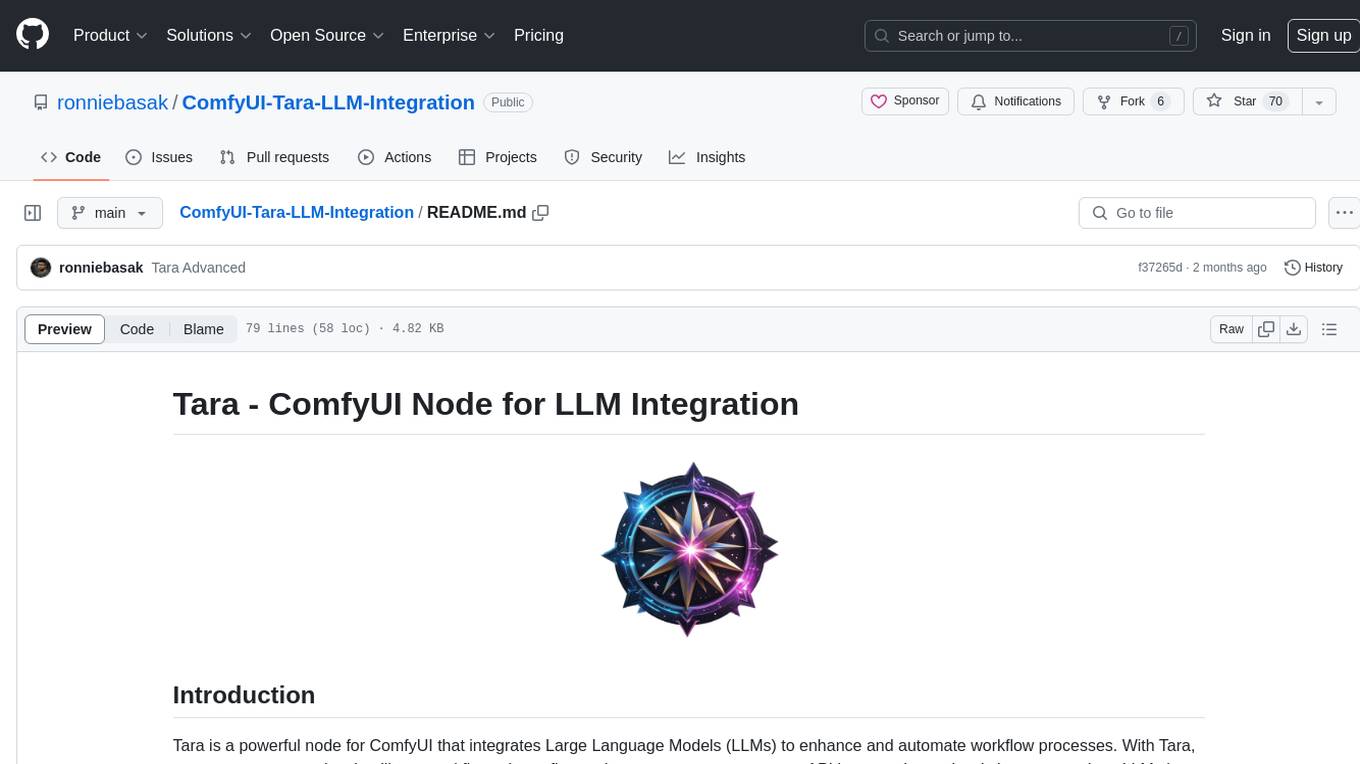1360x764 pixels.
Task: Open ComfyUI-Tara-LLM-Integration repository title link
Action: [x=328, y=102]
